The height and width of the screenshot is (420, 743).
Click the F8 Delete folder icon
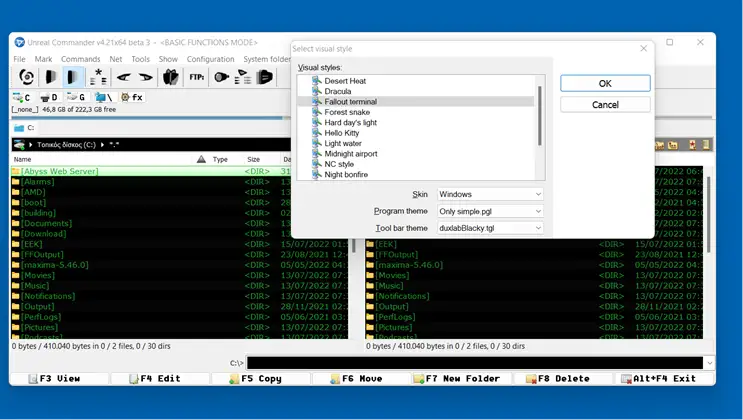pos(531,379)
